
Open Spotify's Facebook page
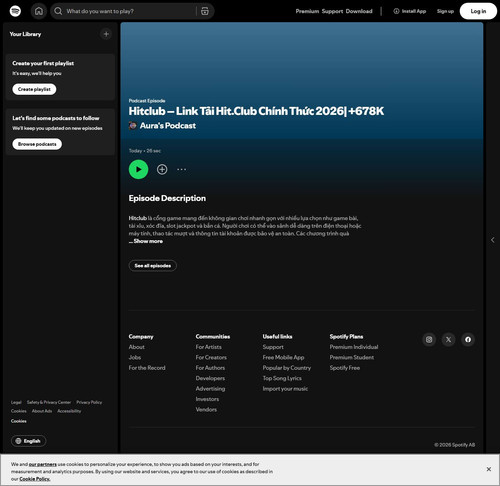point(468,339)
